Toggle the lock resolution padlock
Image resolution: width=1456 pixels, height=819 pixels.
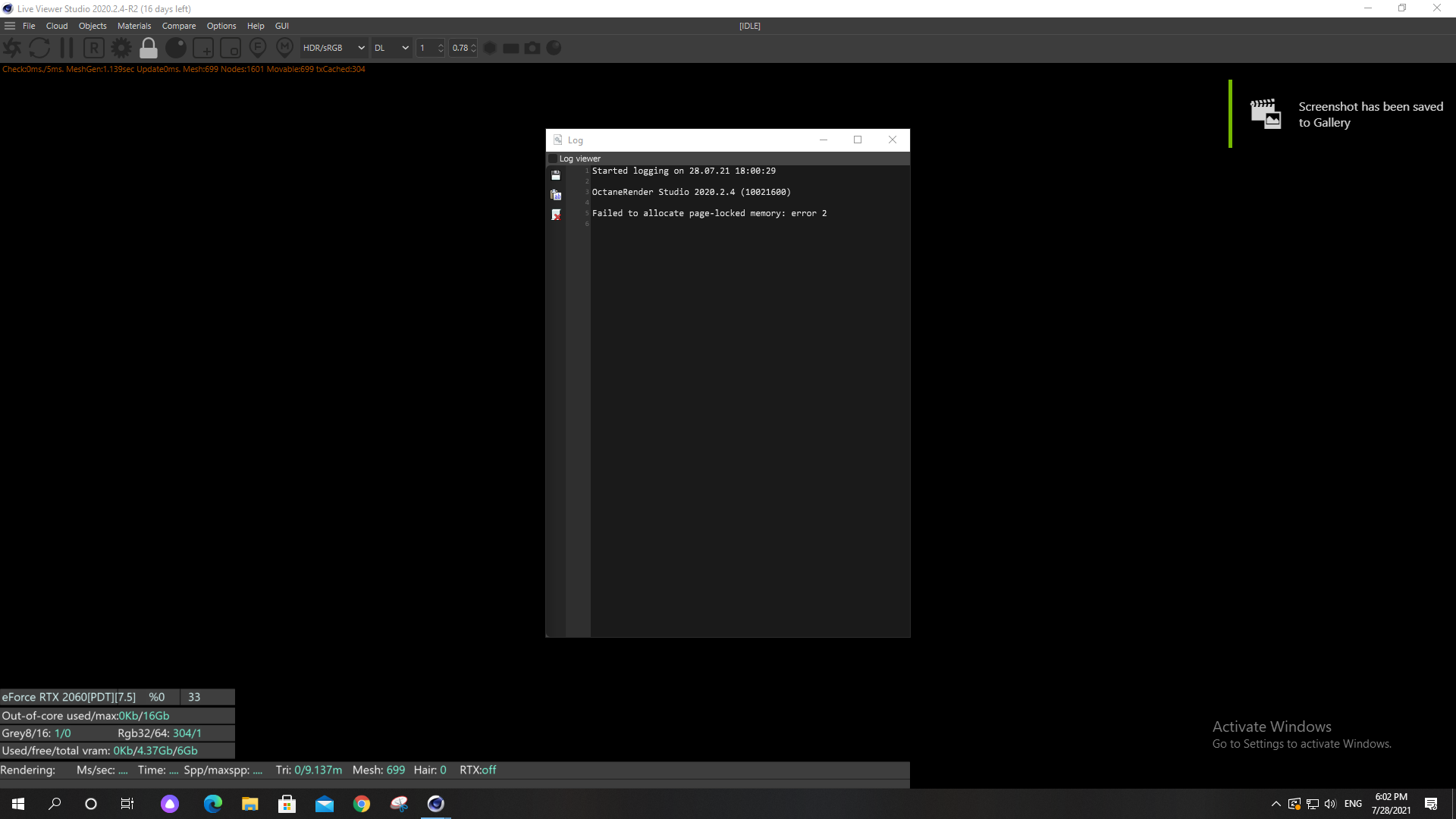pos(149,48)
